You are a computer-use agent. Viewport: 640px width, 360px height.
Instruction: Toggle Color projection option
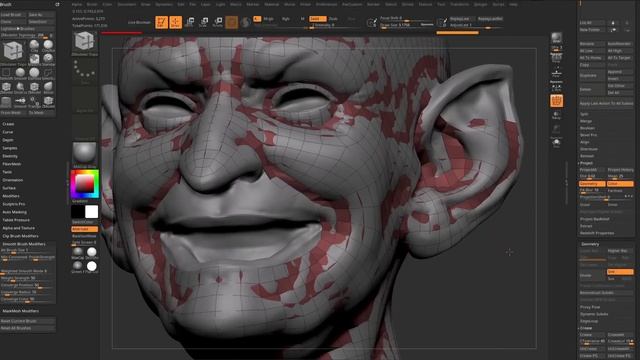point(620,184)
